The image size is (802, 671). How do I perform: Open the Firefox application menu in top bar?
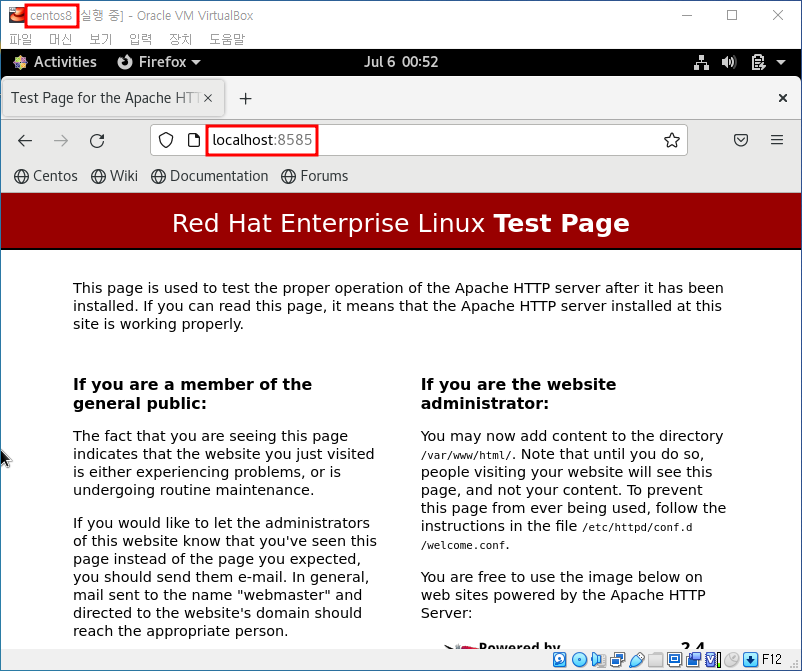(159, 62)
